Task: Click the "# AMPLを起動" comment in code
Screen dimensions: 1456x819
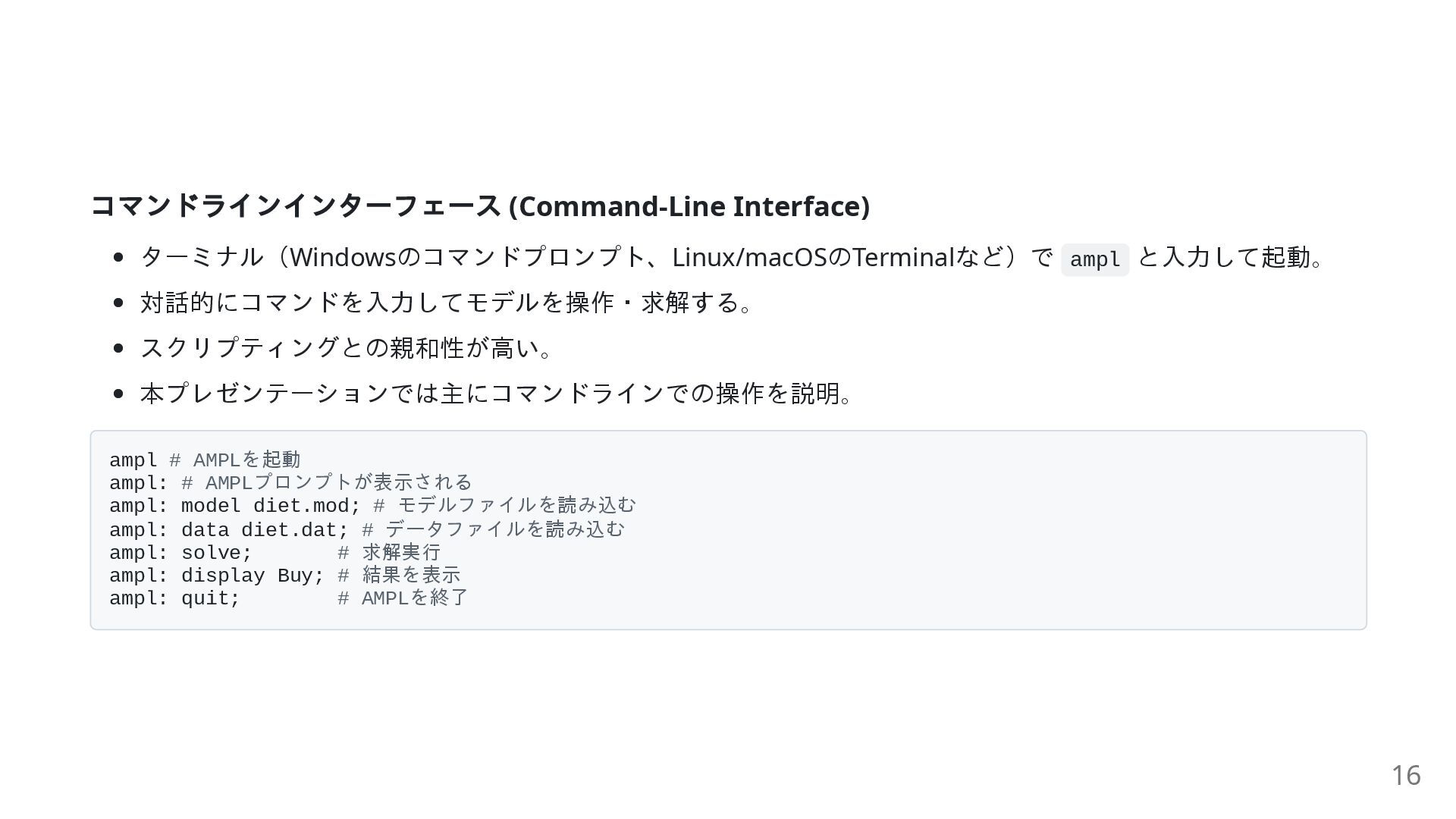Action: point(235,460)
